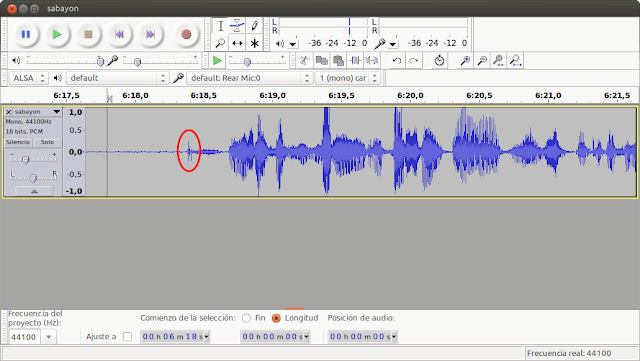The width and height of the screenshot is (640, 361).
Task: Click the Paste icon in edit toolbar
Action: [x=338, y=61]
